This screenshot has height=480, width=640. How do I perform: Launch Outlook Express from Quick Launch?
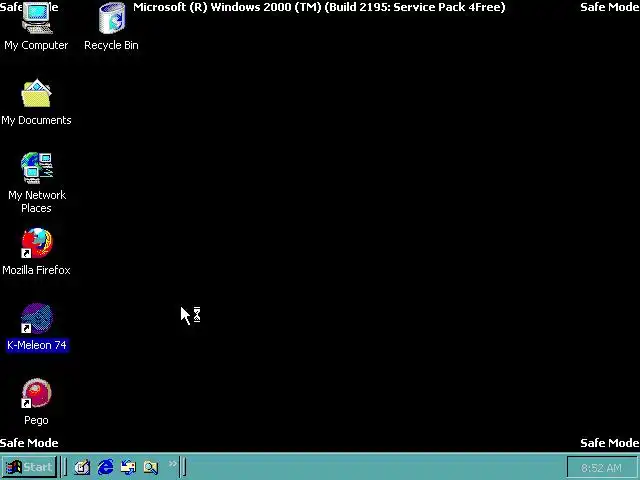[x=128, y=467]
